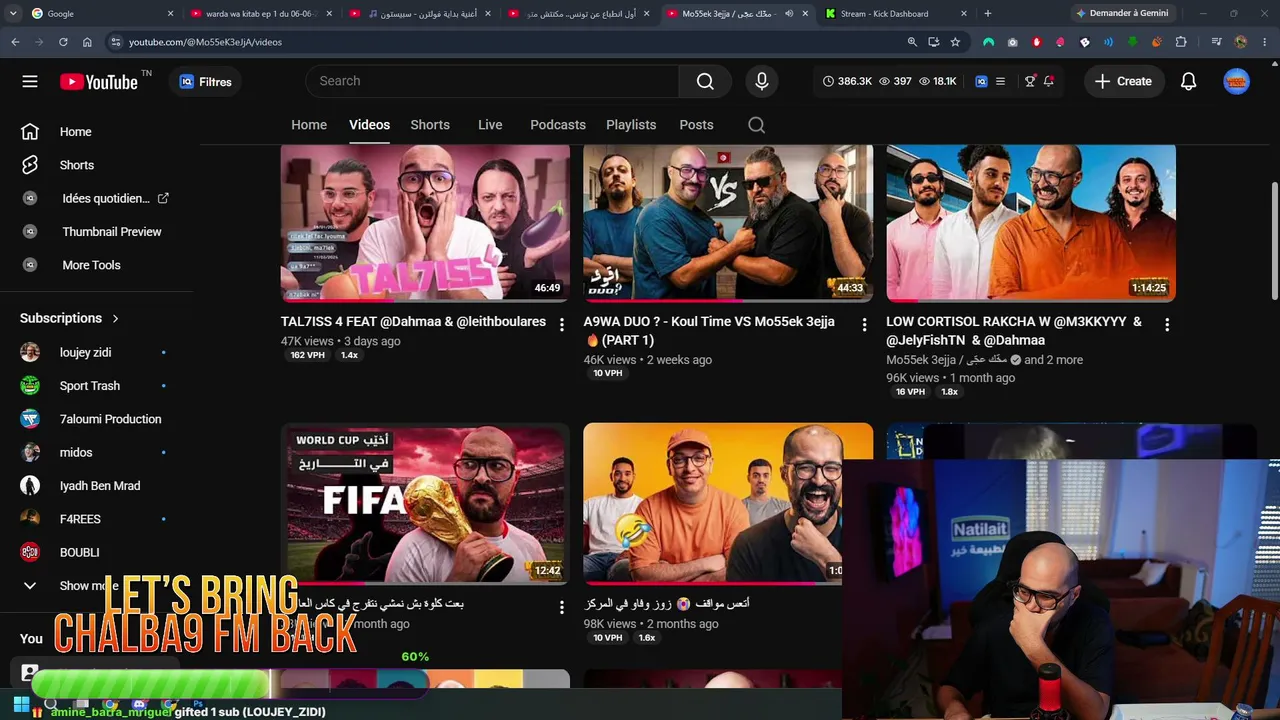Start voice search with the microphone icon
This screenshot has width=1280, height=720.
(762, 81)
